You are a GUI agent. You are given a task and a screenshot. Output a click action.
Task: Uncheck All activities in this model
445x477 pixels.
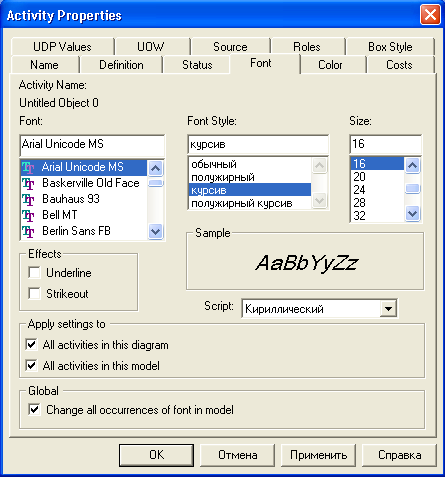click(x=31, y=365)
